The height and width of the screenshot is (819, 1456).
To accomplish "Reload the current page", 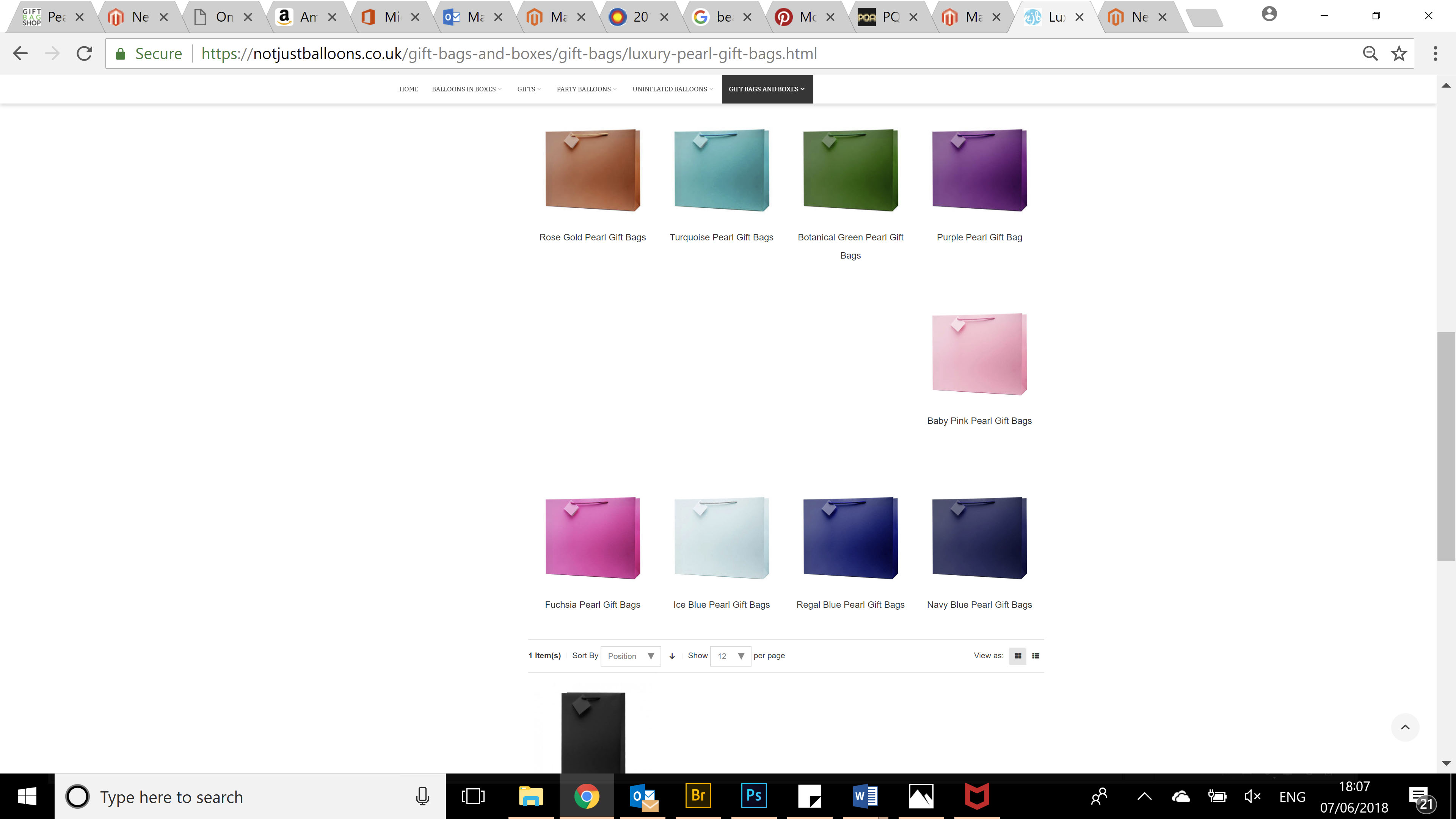I will (x=84, y=54).
